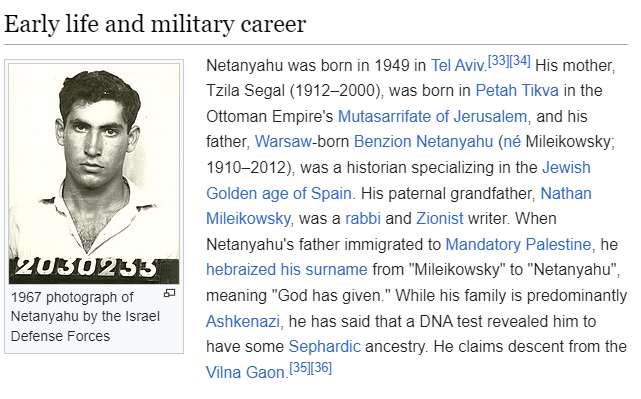Open the Benzion Netanyahu link
This screenshot has height=399, width=641.
pyautogui.click(x=423, y=141)
